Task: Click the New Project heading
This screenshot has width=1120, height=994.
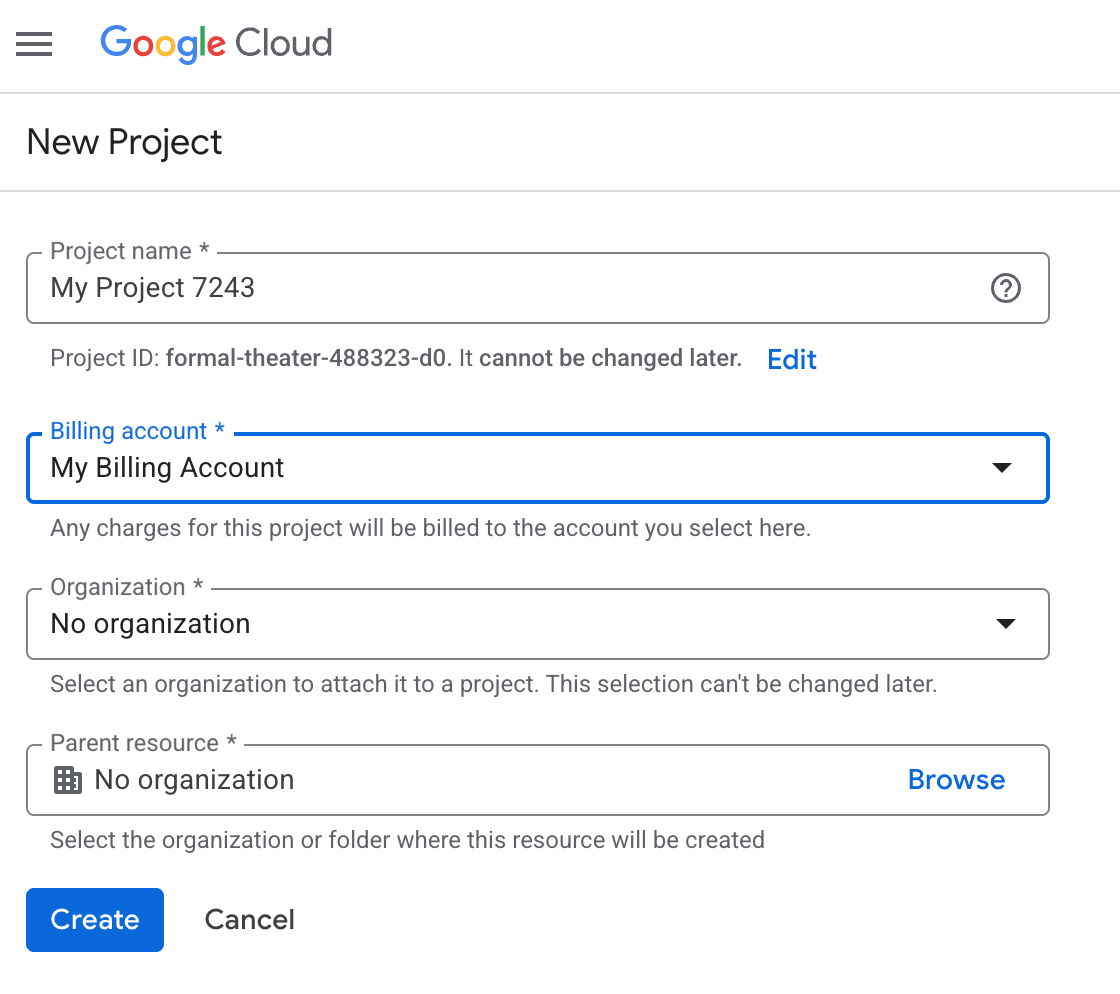Action: coord(124,142)
